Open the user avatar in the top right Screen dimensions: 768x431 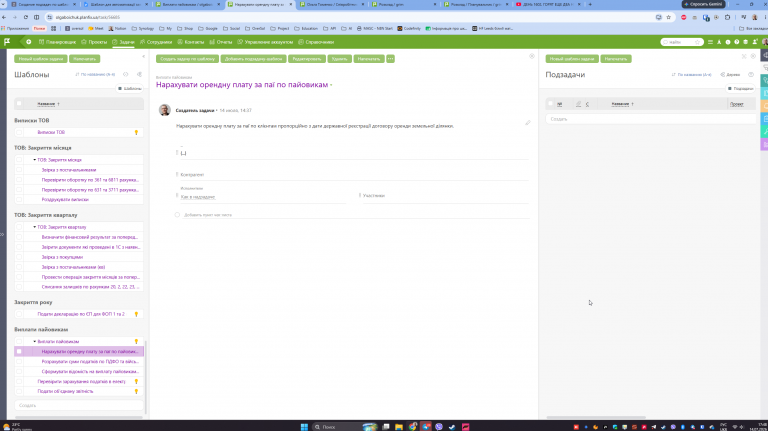[765, 42]
